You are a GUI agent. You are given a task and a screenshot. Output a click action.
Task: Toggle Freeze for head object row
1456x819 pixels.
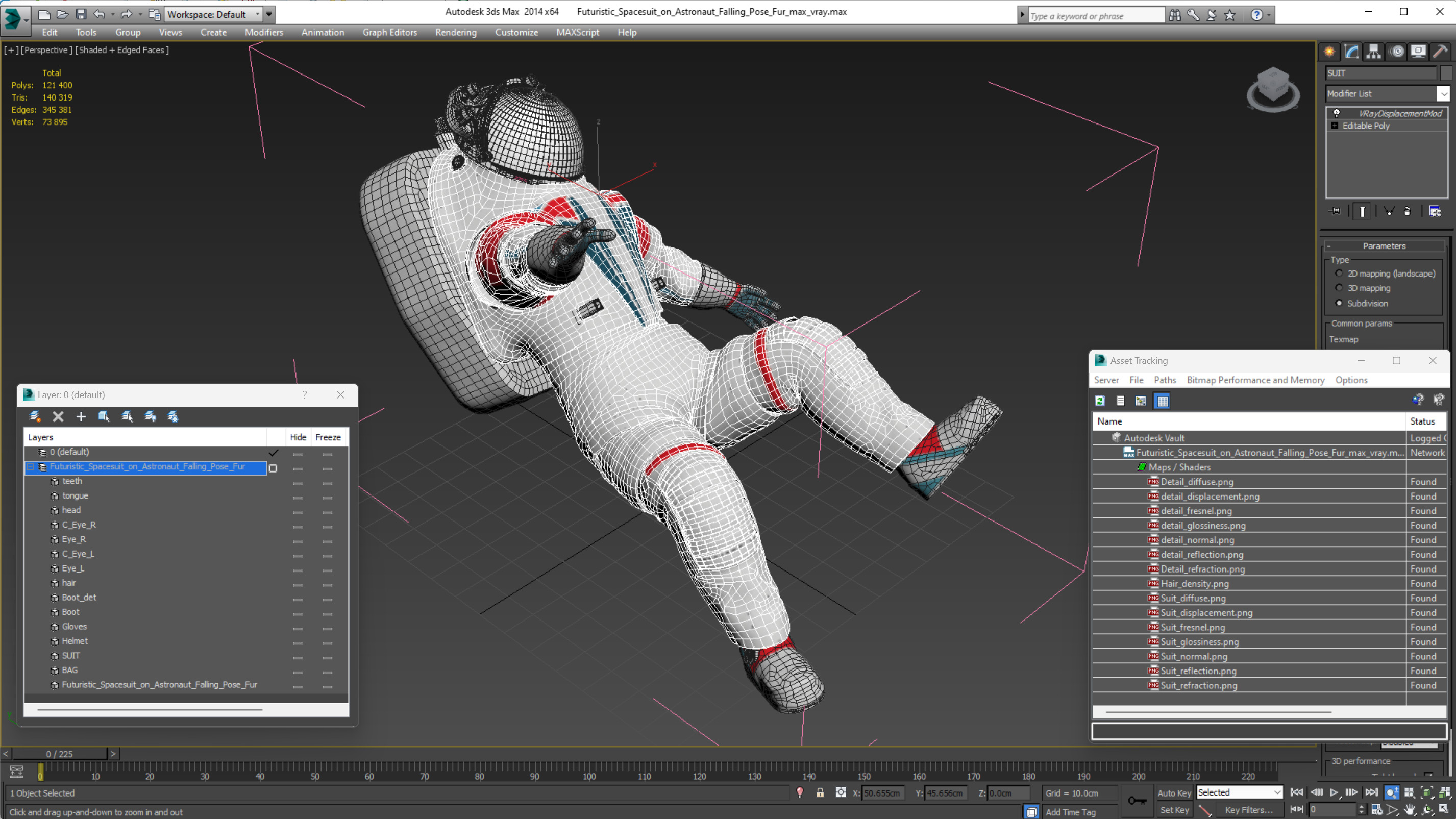point(328,512)
